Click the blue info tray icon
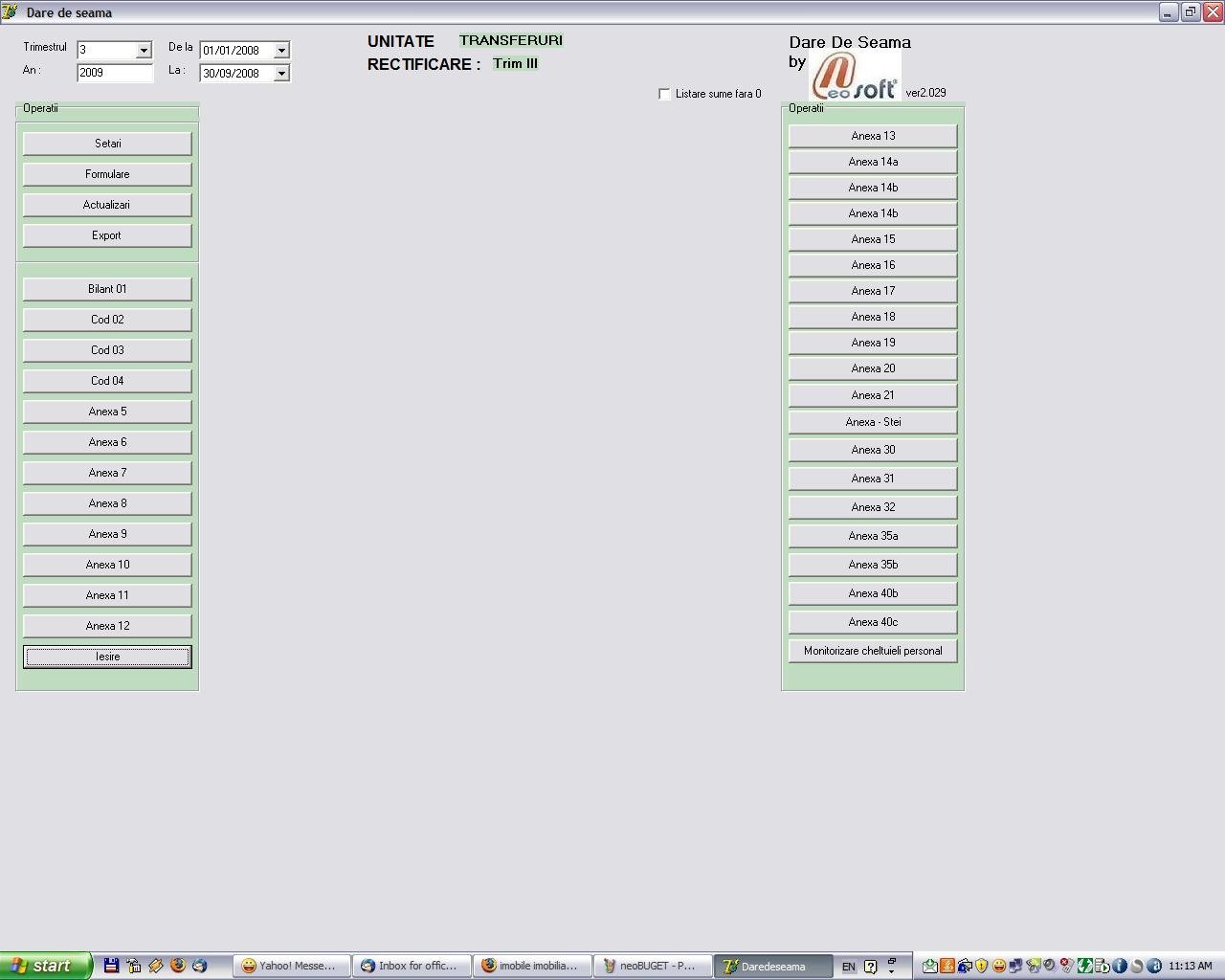The width and height of the screenshot is (1225, 980). (1119, 966)
